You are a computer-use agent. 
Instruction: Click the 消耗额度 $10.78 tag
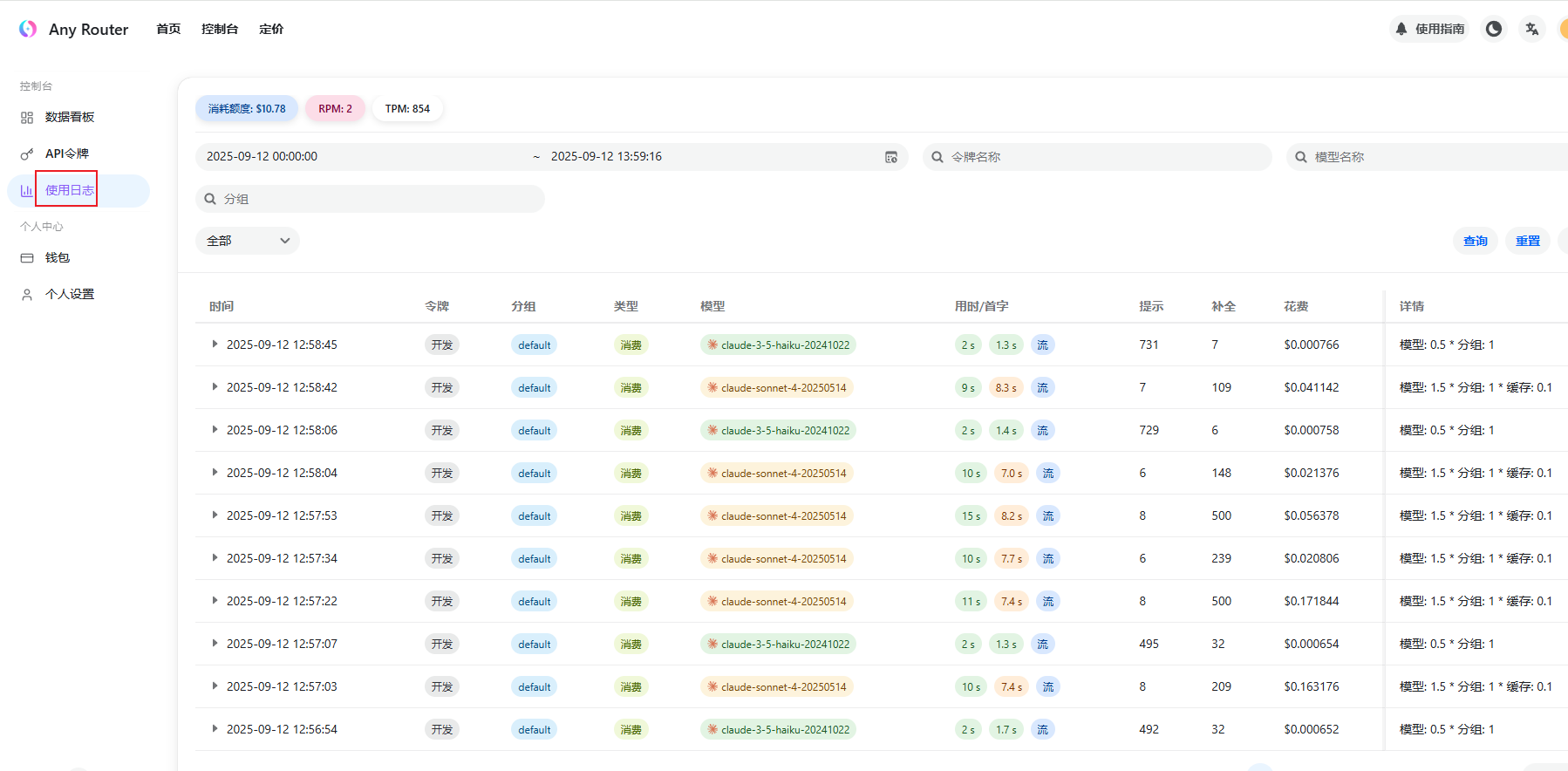pyautogui.click(x=247, y=109)
